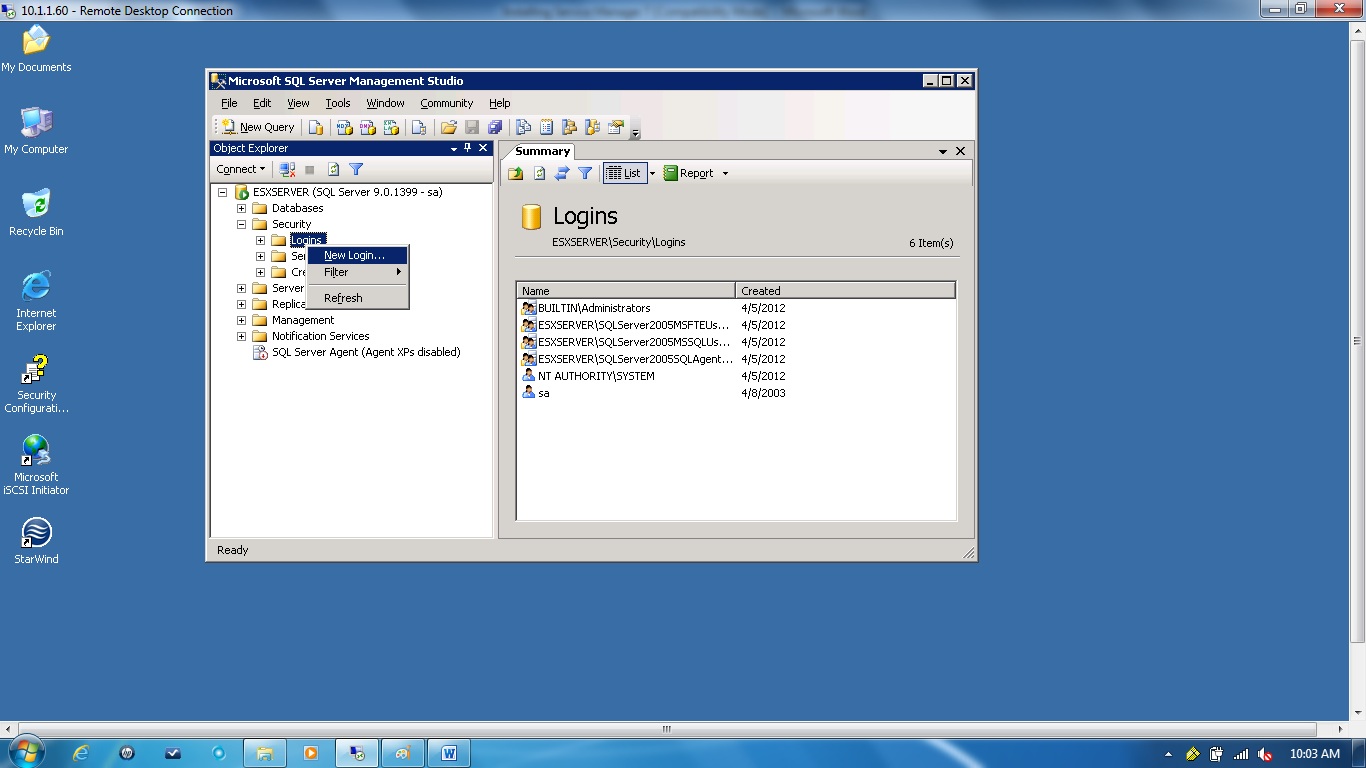1366x768 pixels.
Task: Click the Refresh icon in the Summary pane
Action: click(x=538, y=172)
